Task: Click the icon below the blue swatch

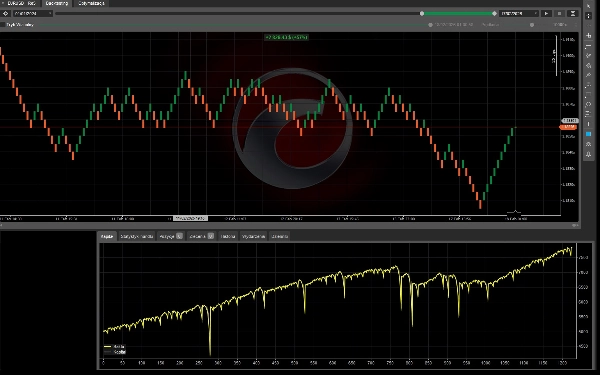Action: click(589, 144)
